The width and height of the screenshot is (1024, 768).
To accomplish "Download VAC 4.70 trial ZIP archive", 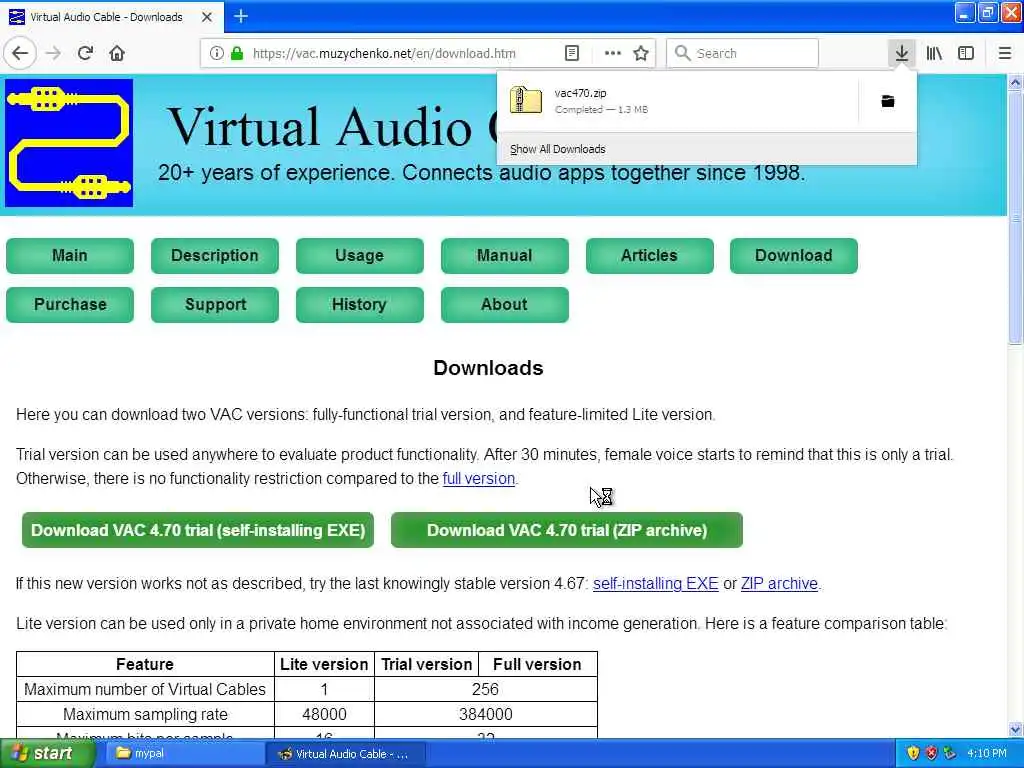I will coord(567,530).
